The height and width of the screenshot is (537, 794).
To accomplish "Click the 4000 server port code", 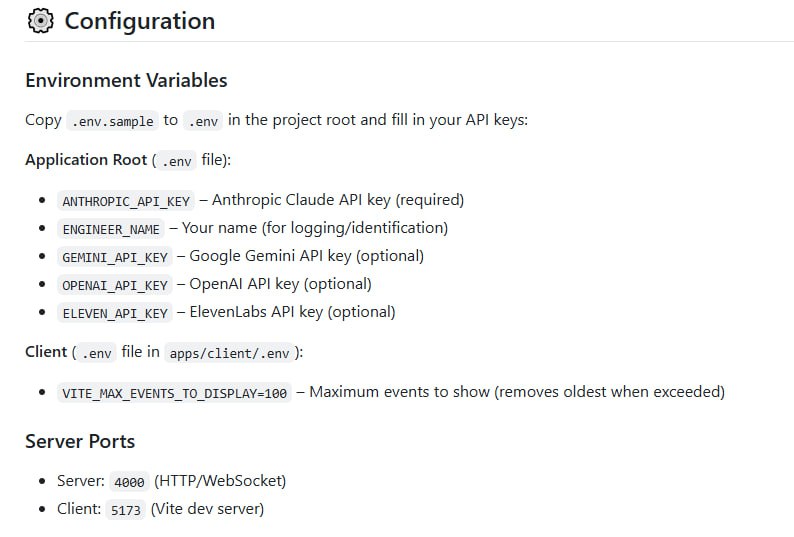I will pyautogui.click(x=128, y=482).
